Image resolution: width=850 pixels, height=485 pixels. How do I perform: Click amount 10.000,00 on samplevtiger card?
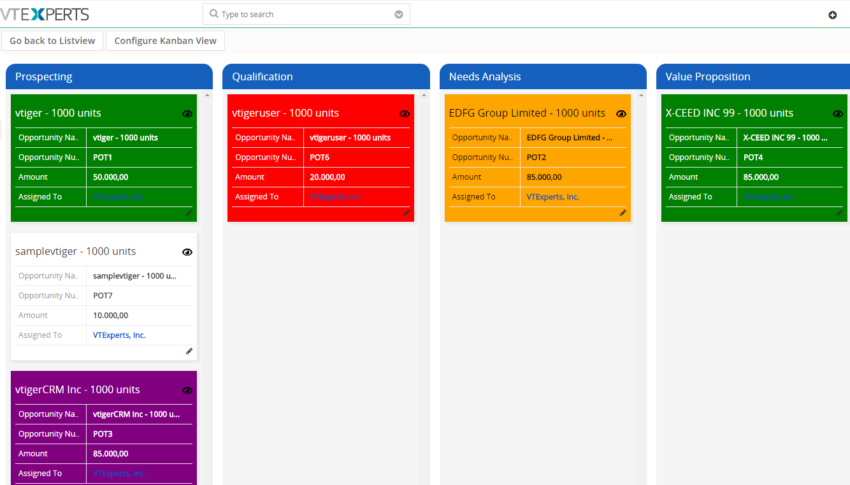coord(111,315)
